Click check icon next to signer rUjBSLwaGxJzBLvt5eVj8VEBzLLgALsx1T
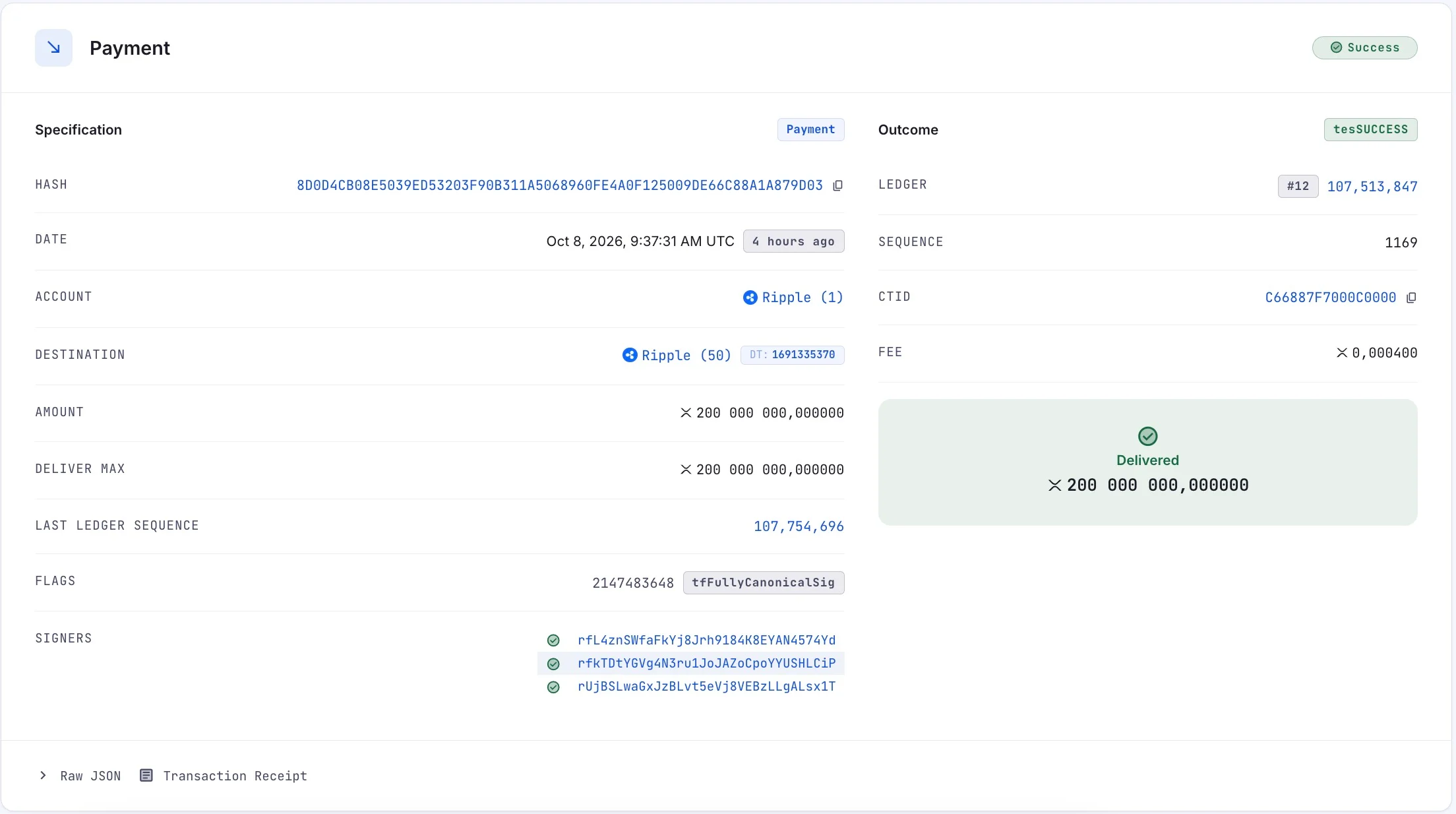The width and height of the screenshot is (1456, 814). 553,687
